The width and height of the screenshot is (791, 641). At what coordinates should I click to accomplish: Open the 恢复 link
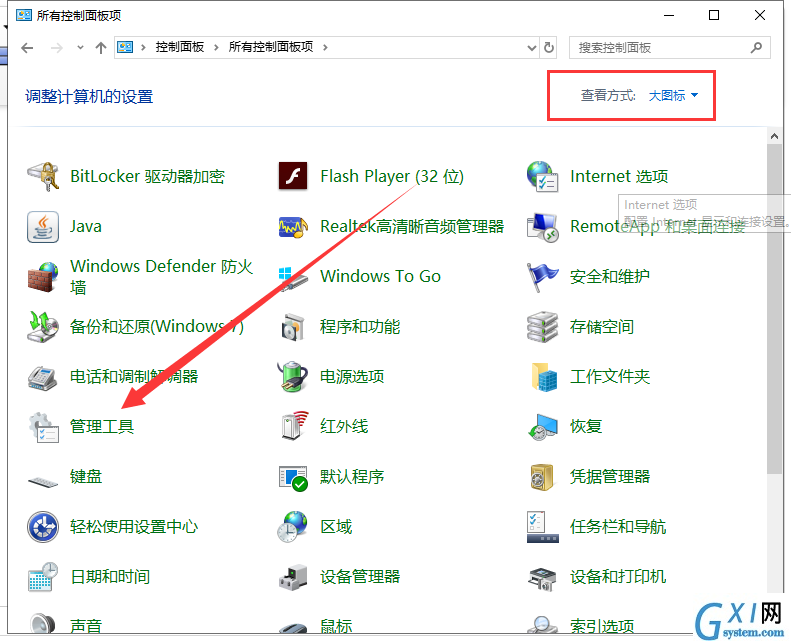(586, 427)
